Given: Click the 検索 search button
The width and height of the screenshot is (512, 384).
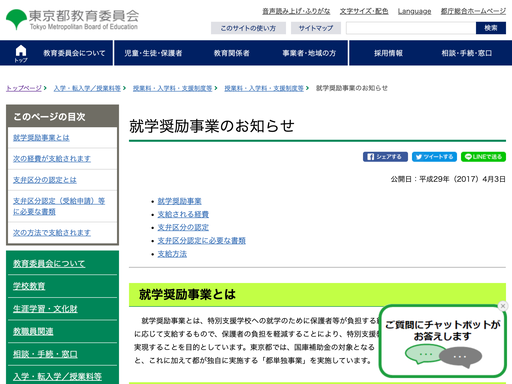Looking at the screenshot, I should click(491, 28).
